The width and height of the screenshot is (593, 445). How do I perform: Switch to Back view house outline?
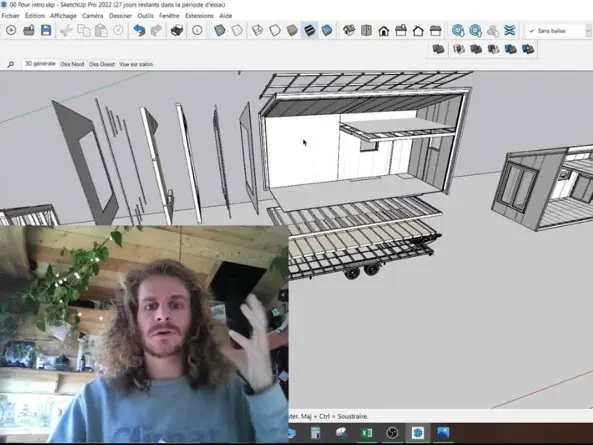tap(418, 30)
